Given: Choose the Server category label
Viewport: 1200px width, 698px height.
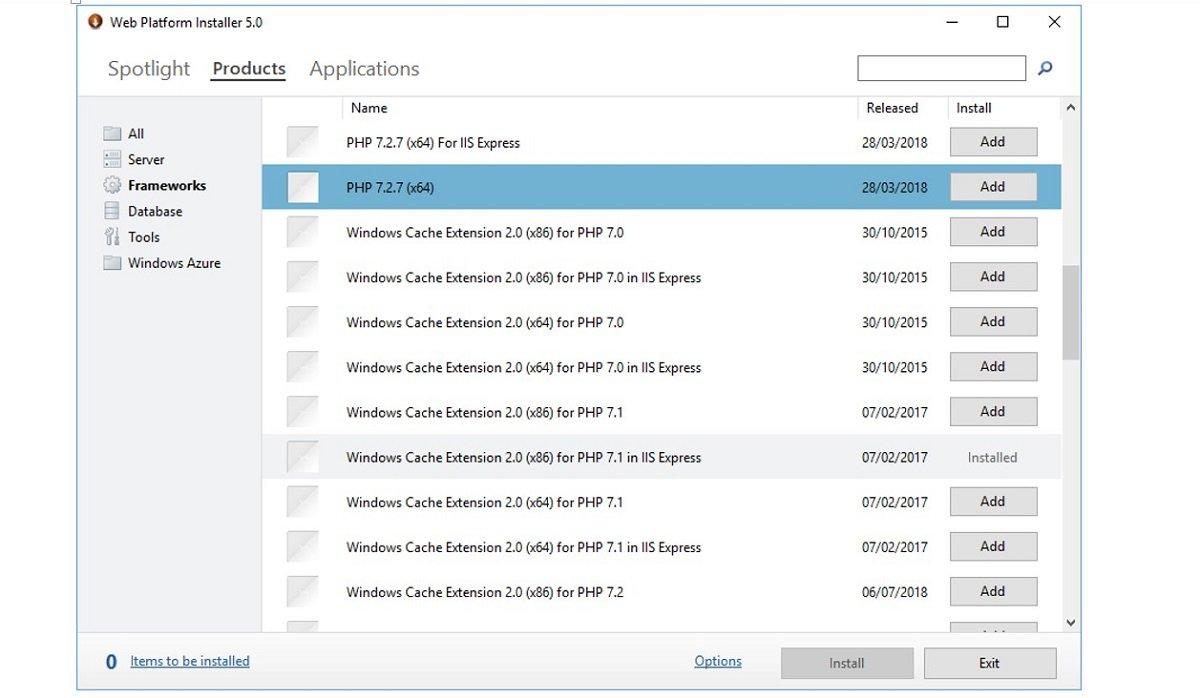Looking at the screenshot, I should pyautogui.click(x=146, y=160).
